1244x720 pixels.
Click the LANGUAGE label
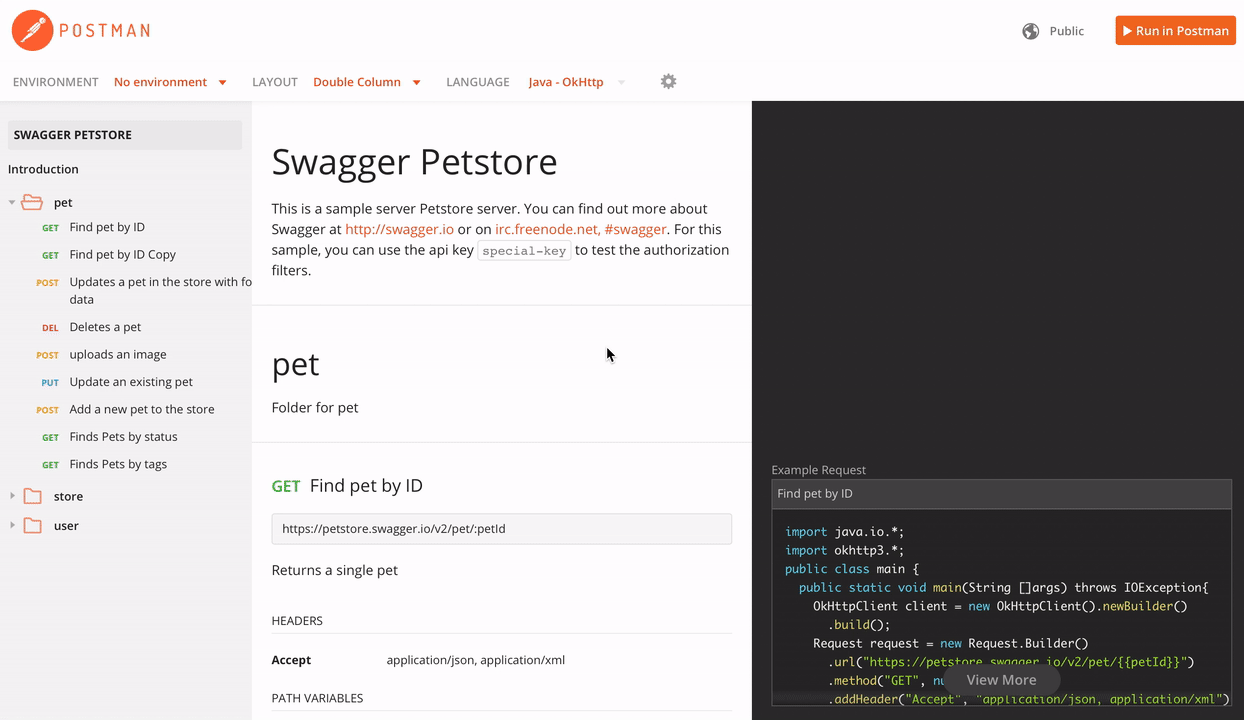[478, 82]
